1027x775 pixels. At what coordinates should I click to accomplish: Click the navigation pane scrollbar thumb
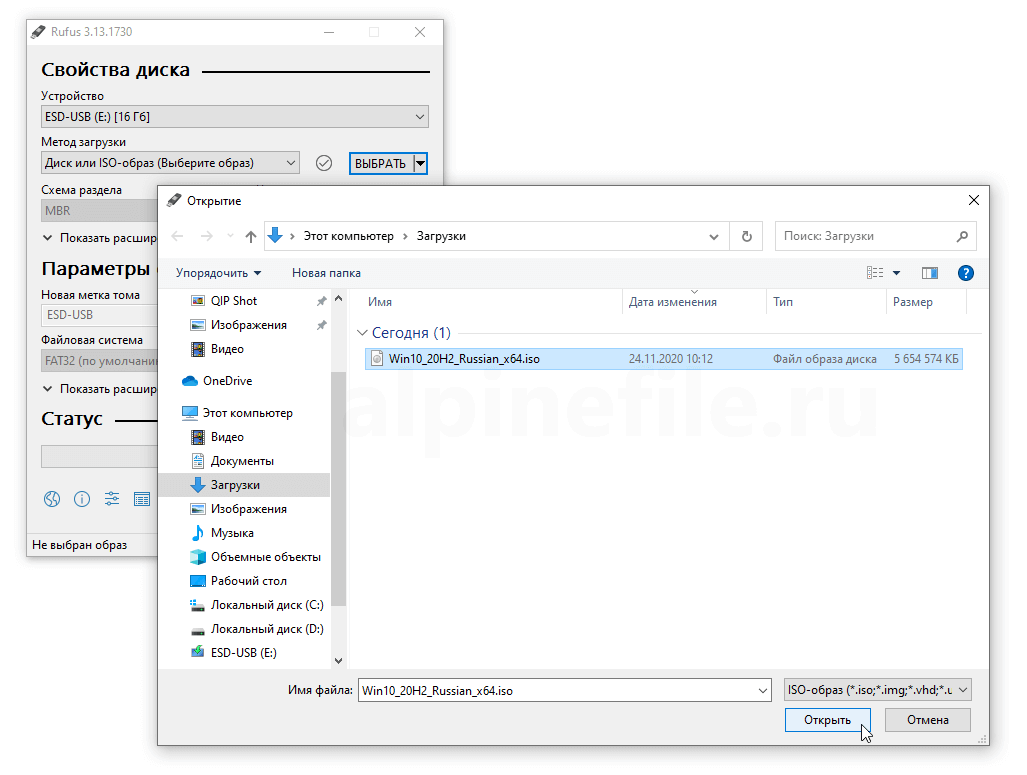click(x=338, y=488)
